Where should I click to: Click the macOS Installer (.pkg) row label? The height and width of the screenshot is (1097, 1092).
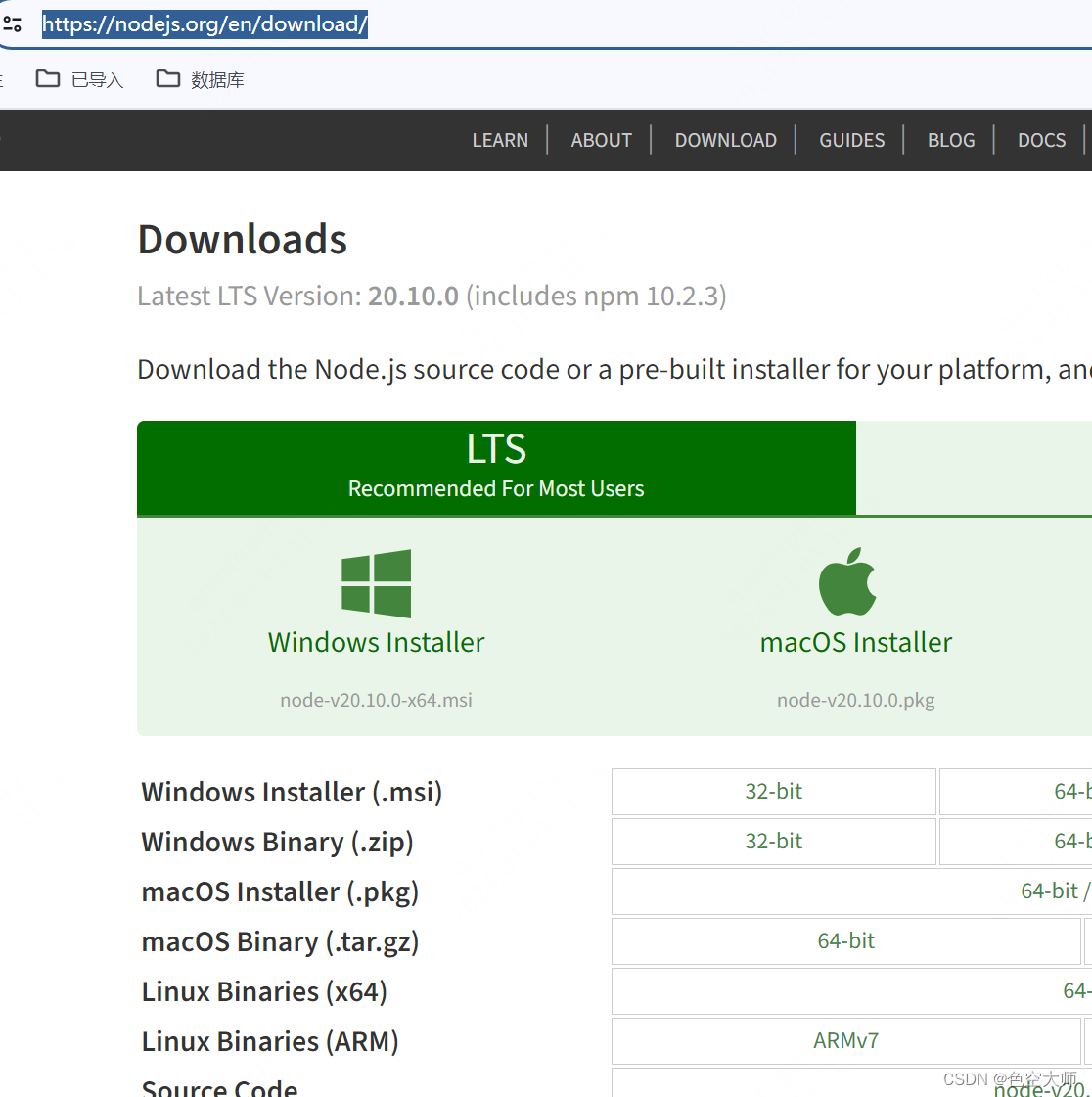[280, 892]
